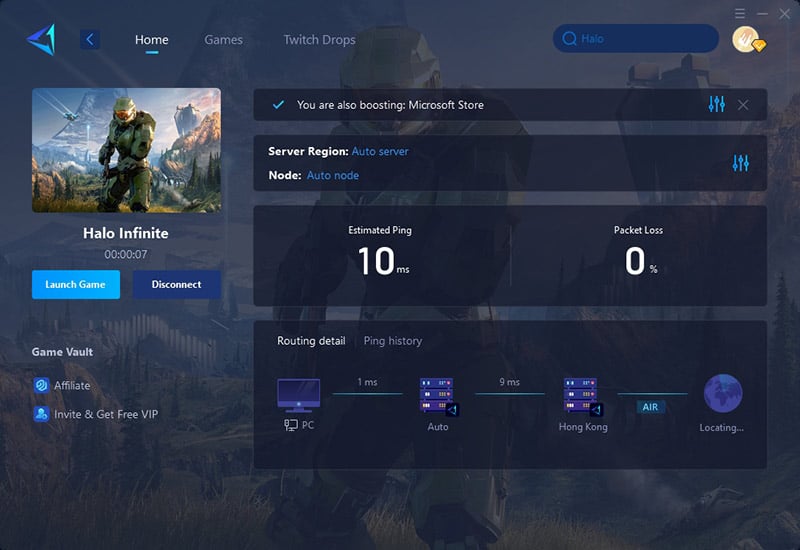800x550 pixels.
Task: Click the Auto server node icon
Action: click(439, 396)
